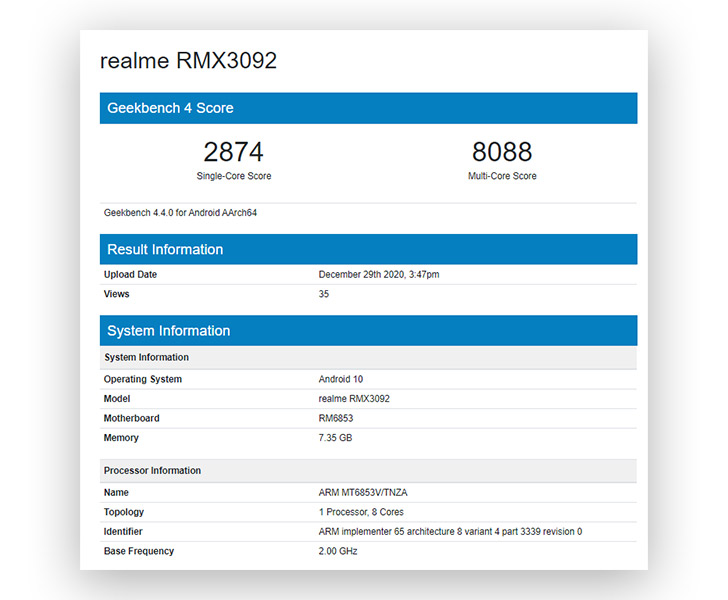
Task: Click the 'Operating System' row label
Action: 143,379
